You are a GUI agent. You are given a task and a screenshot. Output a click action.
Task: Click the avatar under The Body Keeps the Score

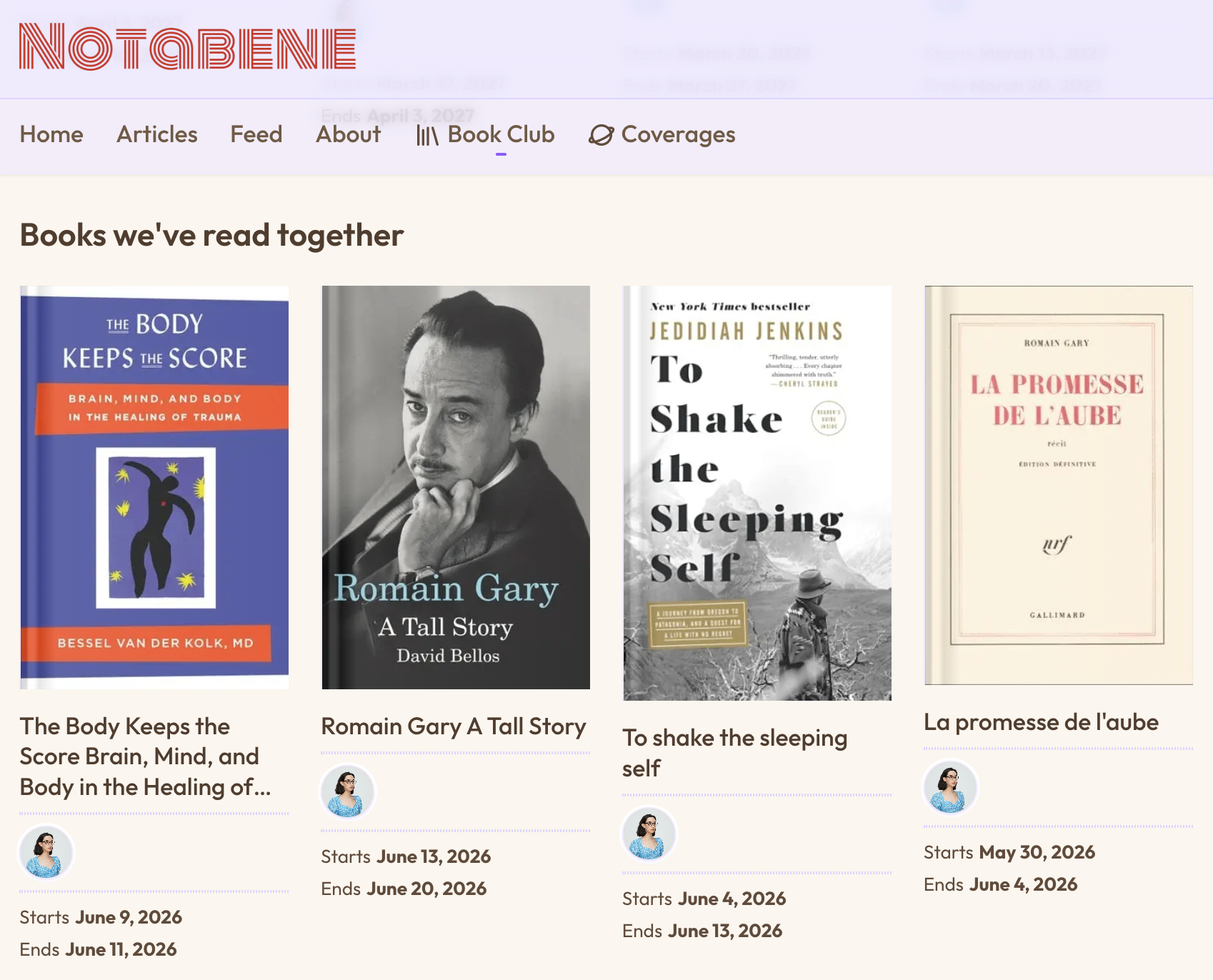coord(46,853)
